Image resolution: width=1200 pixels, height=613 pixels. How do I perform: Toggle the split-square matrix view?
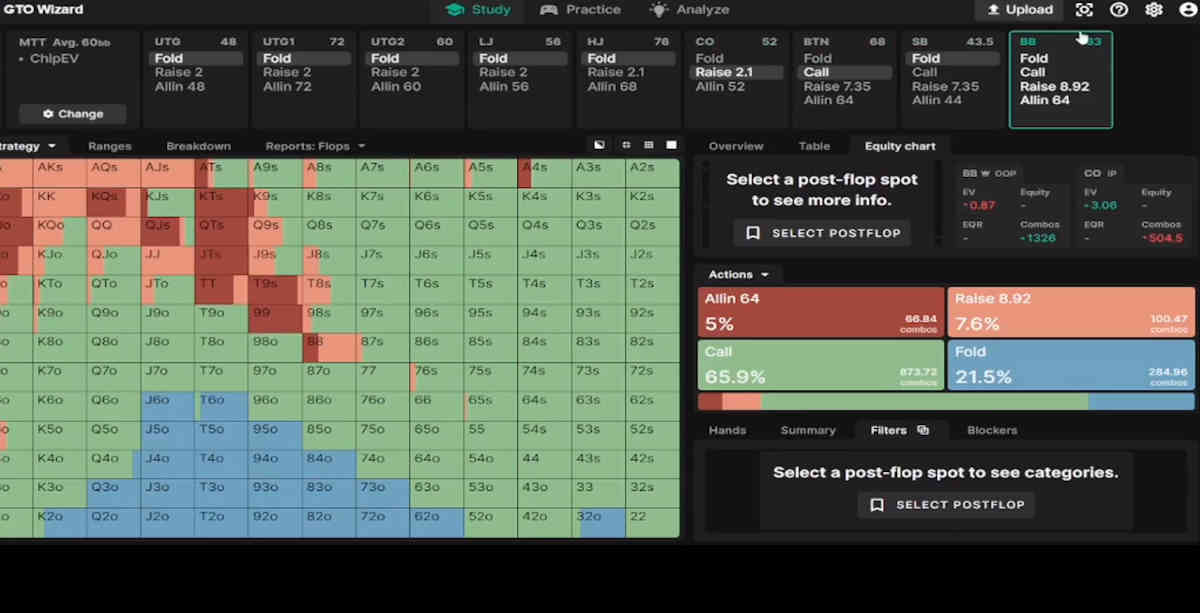pyautogui.click(x=599, y=145)
